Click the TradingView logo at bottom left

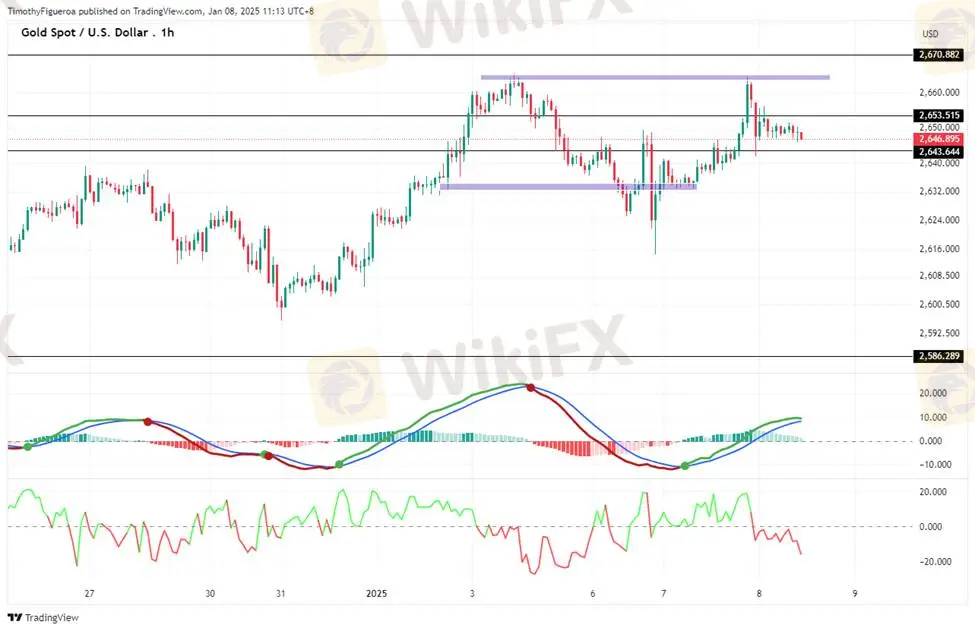pyautogui.click(x=43, y=617)
